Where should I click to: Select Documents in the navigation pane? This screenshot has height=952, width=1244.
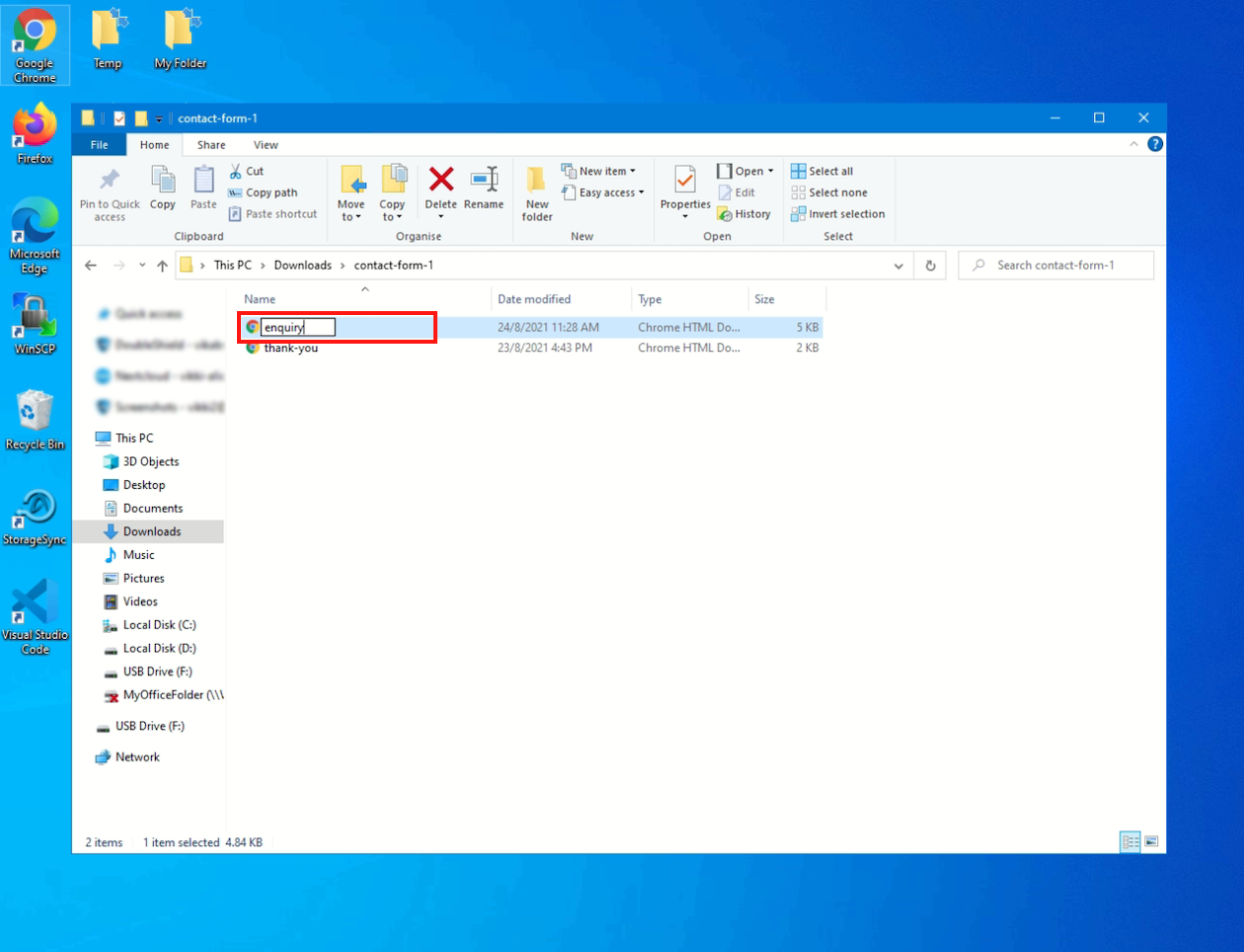coord(152,509)
